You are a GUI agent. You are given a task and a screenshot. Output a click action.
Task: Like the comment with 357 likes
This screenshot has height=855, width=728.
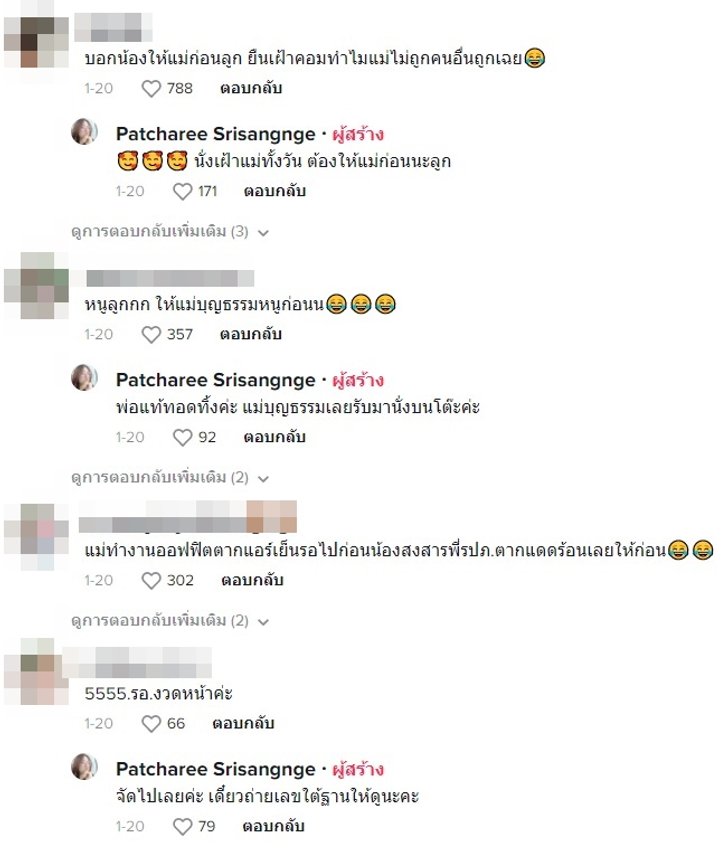tap(151, 334)
